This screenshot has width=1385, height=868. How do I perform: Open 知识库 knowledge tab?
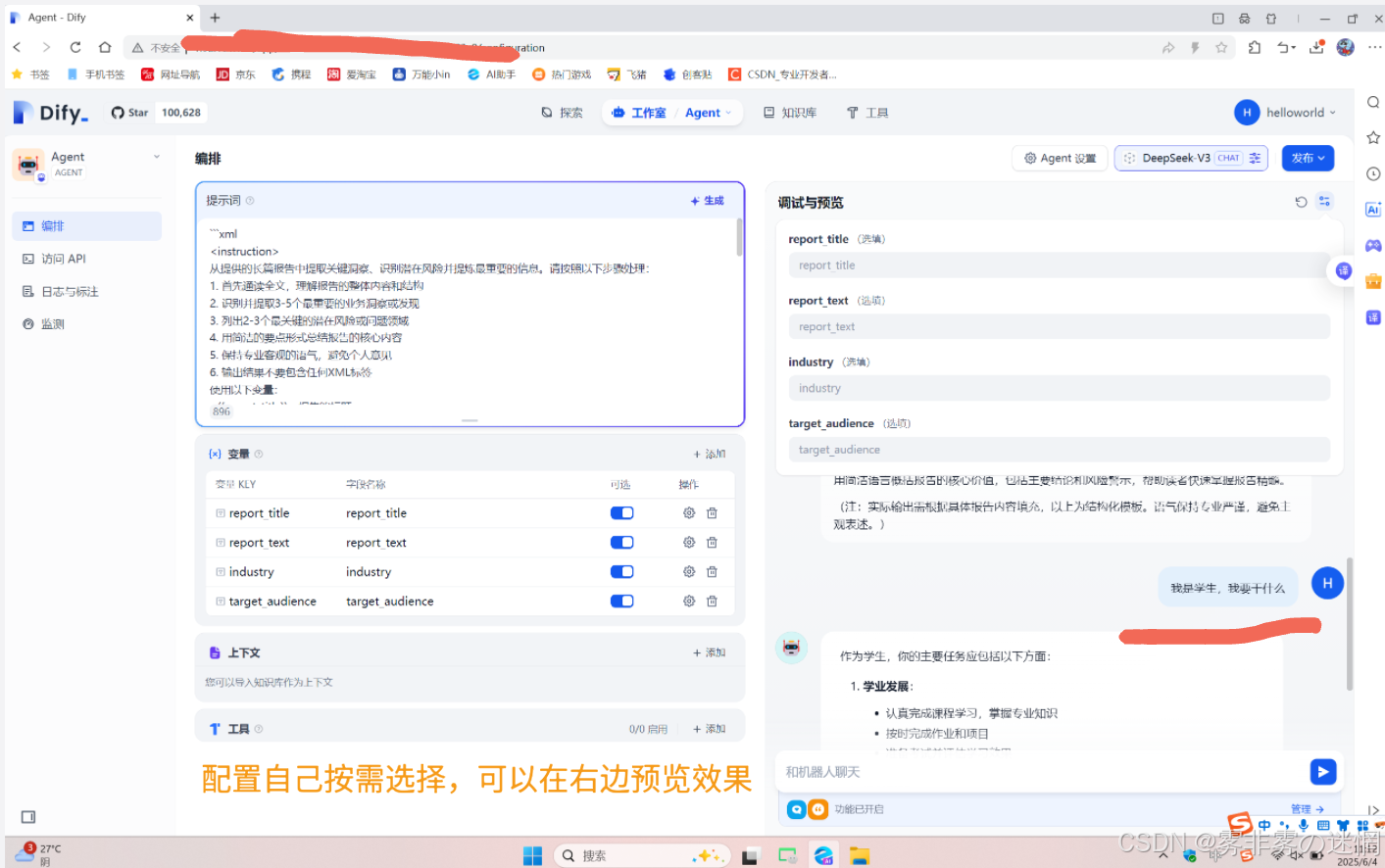tap(790, 113)
